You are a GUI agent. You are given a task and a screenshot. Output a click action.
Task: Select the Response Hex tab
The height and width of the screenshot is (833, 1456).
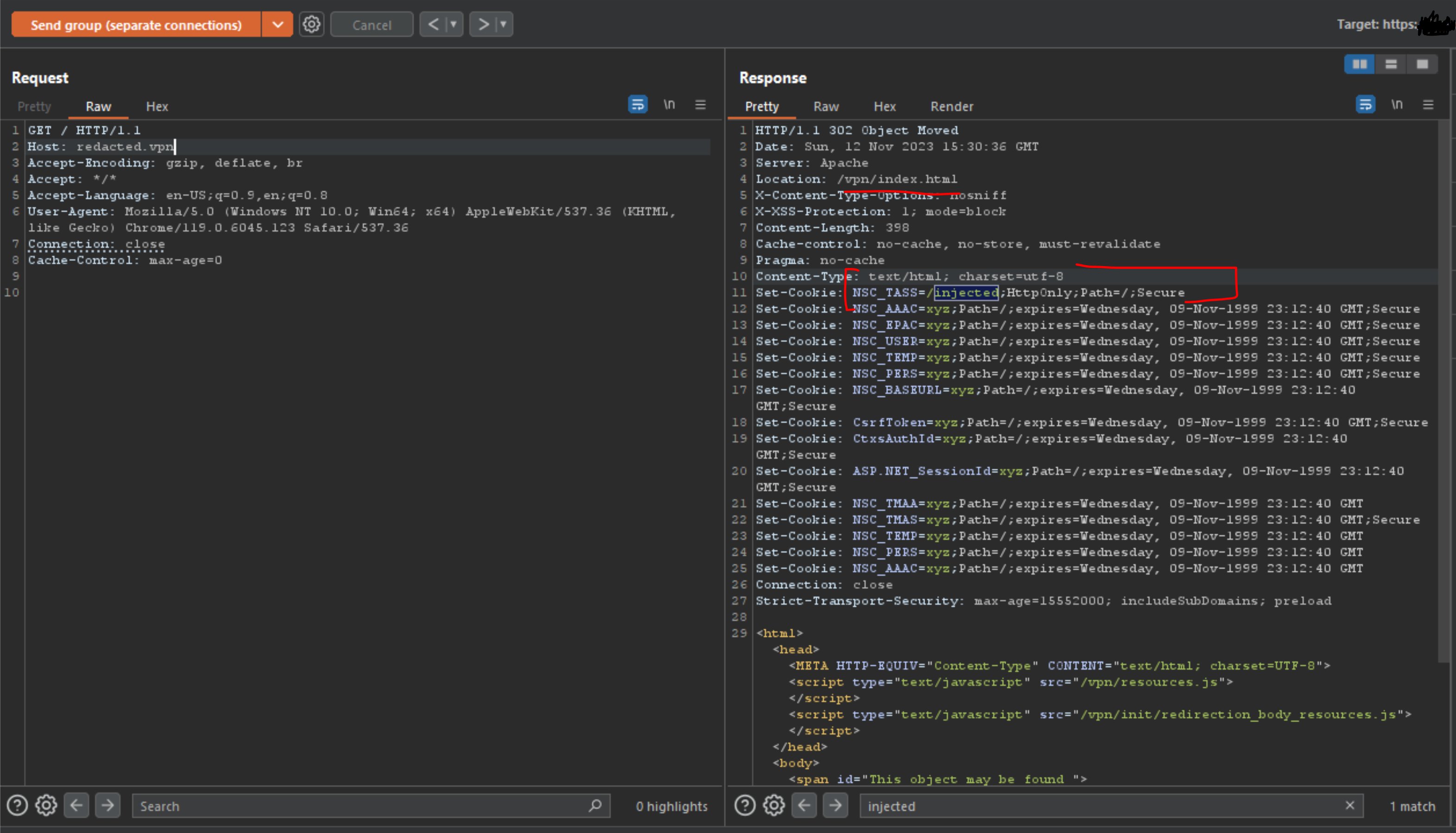(x=884, y=107)
